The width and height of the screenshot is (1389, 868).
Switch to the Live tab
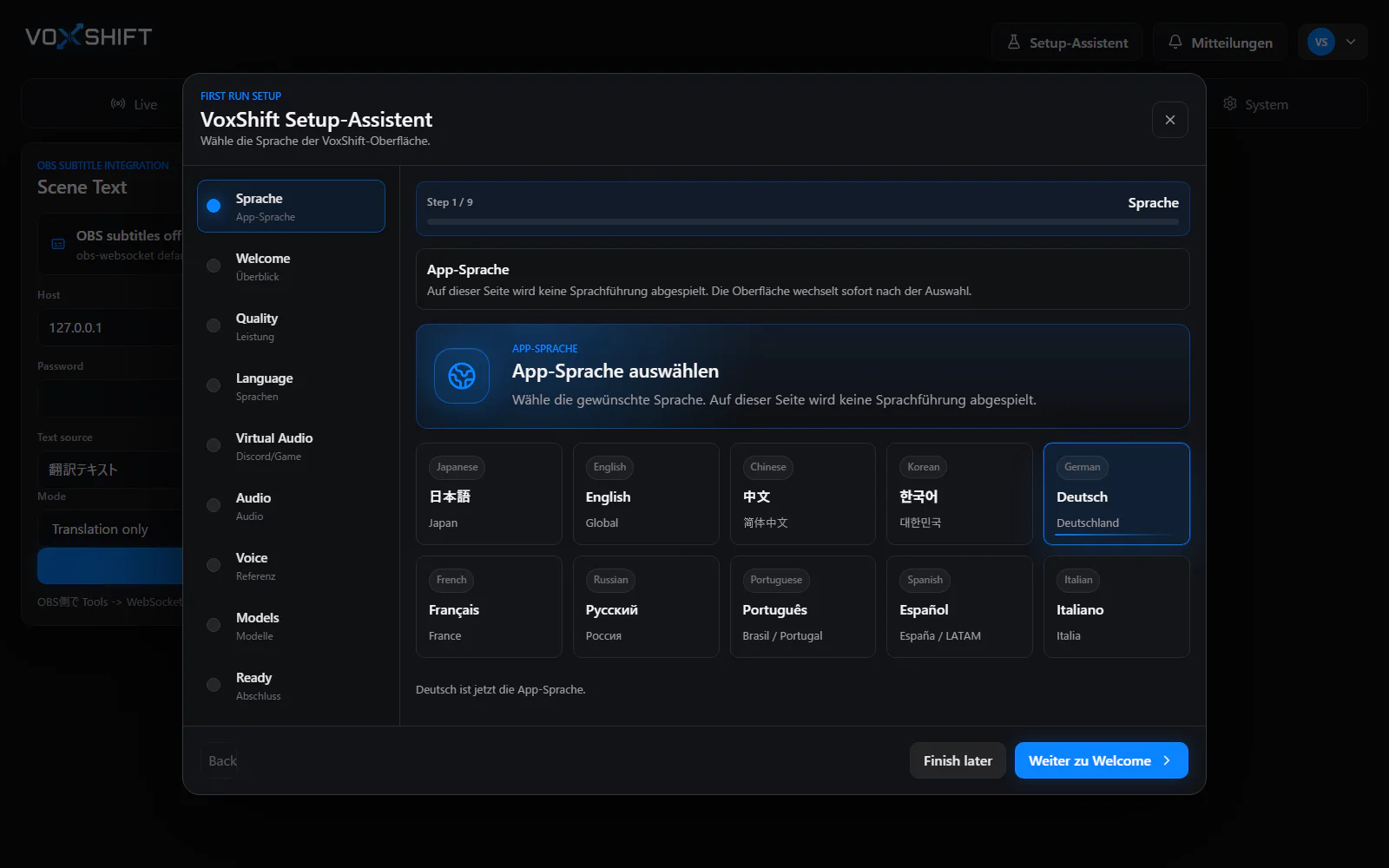point(135,104)
